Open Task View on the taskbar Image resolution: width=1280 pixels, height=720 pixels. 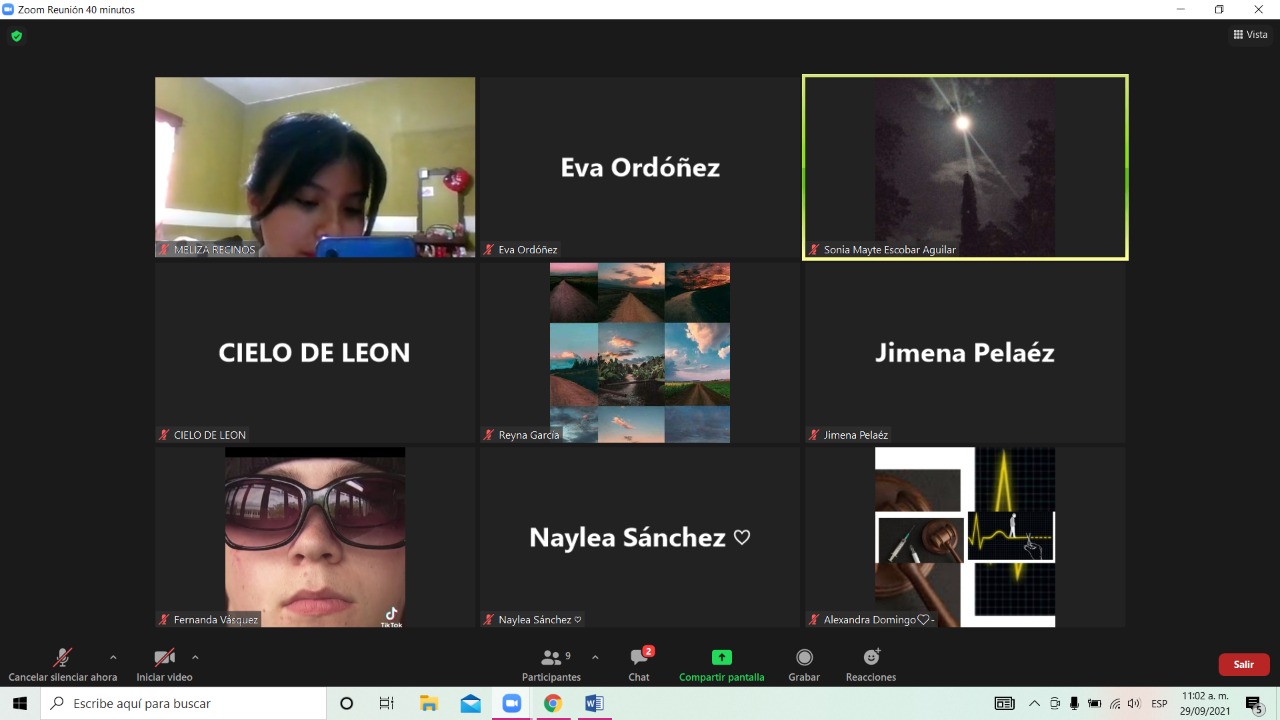387,704
